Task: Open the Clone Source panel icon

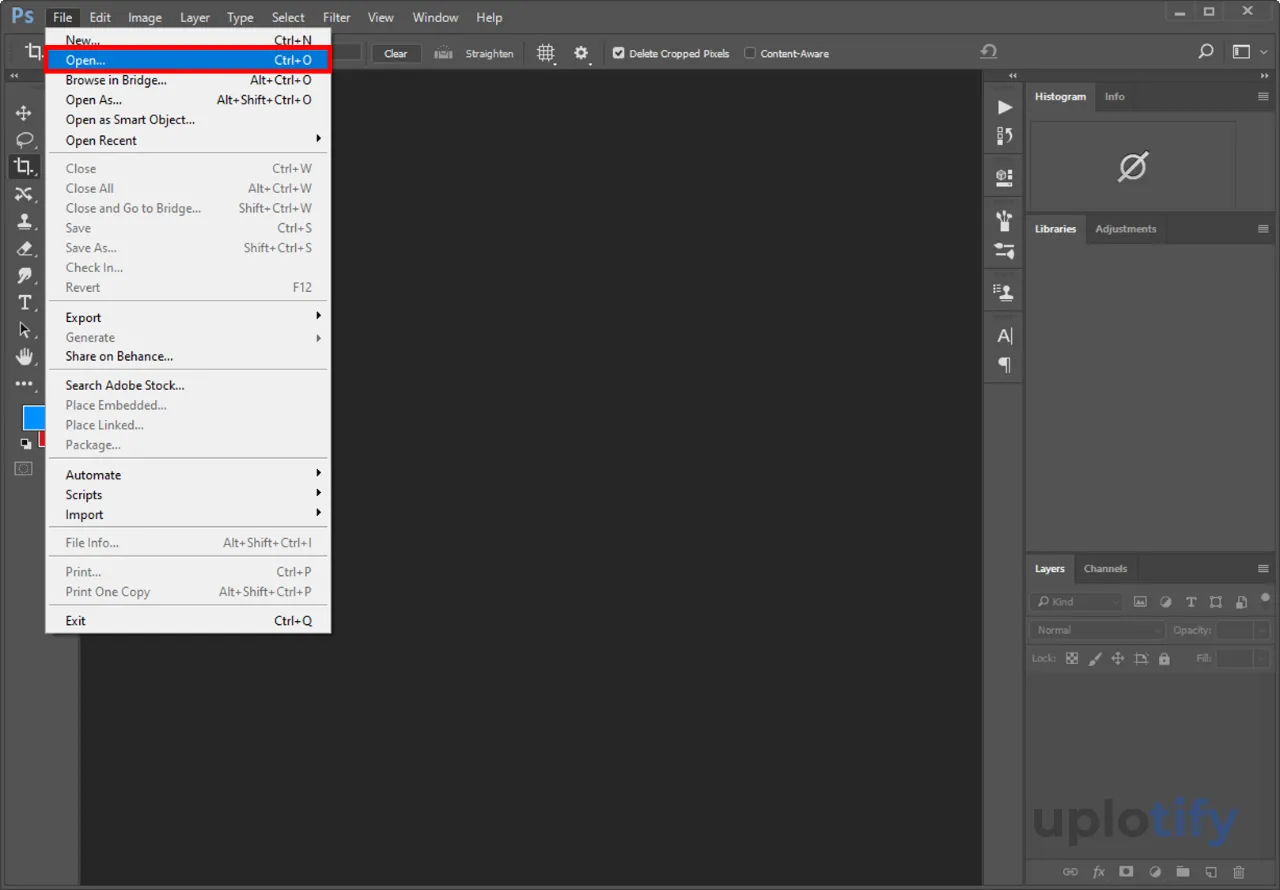Action: coord(1005,292)
